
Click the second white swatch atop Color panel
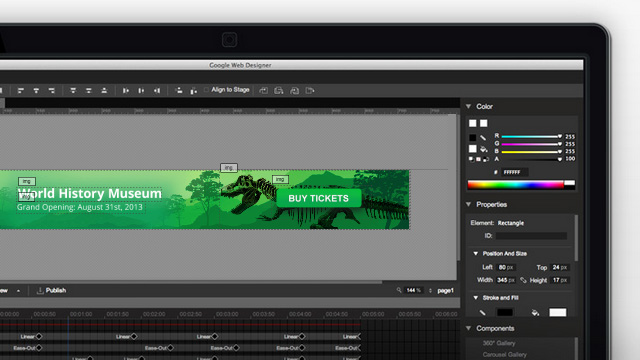tap(484, 123)
